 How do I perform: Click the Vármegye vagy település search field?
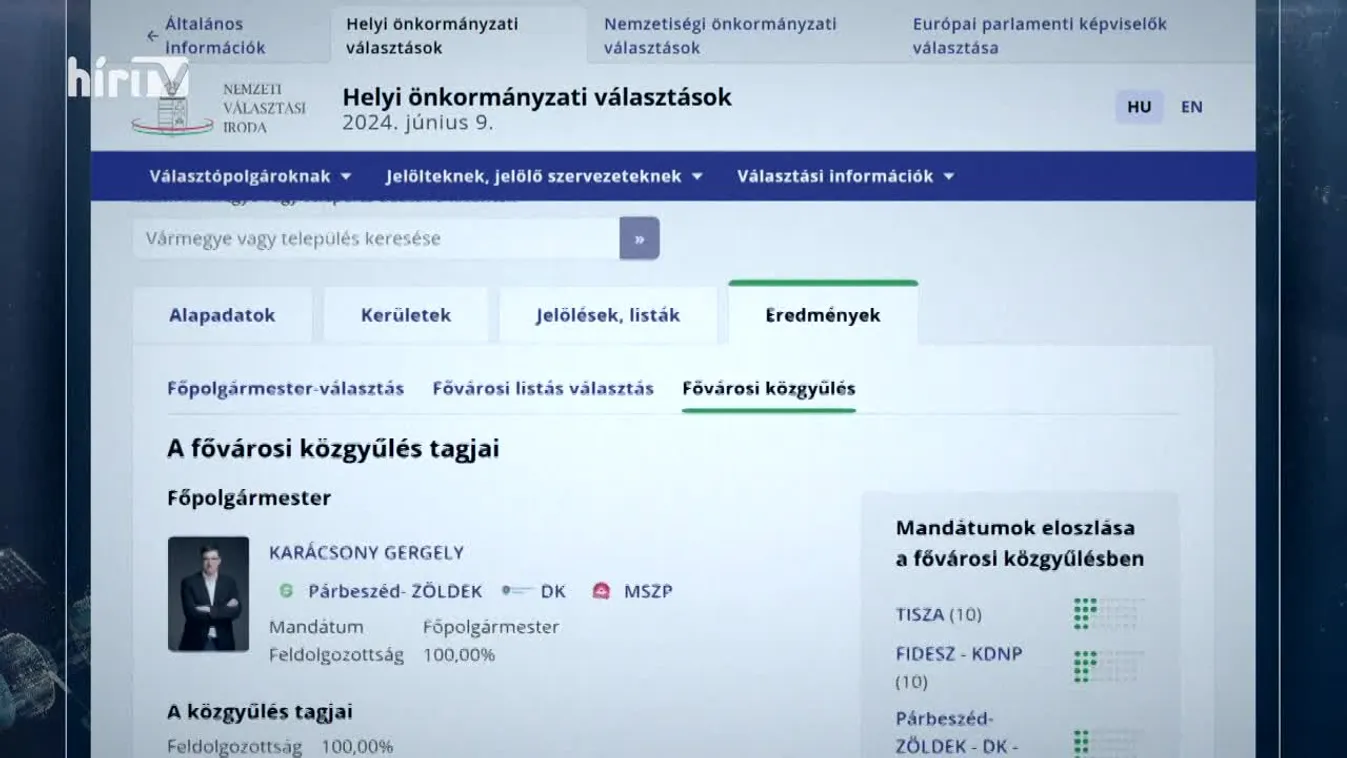(376, 239)
